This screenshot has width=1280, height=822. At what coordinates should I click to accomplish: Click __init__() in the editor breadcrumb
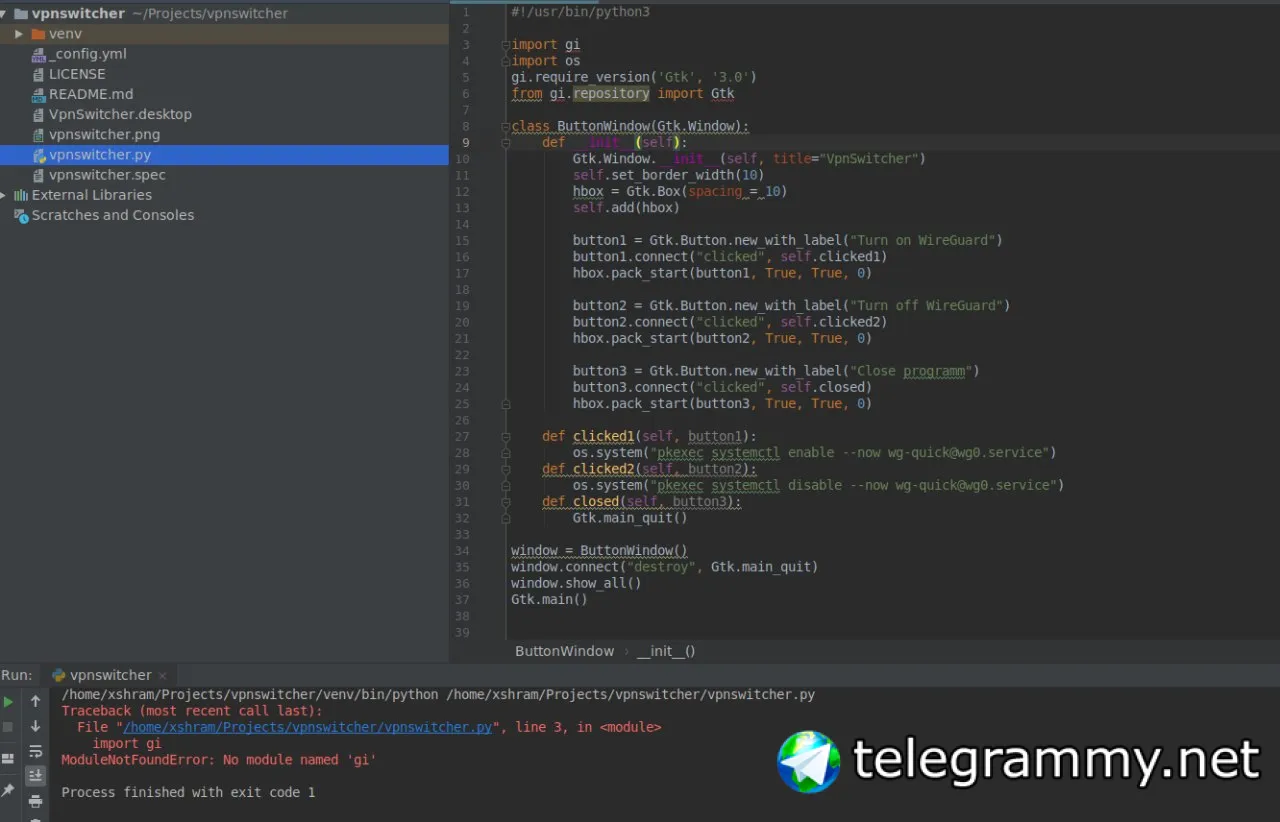(x=666, y=651)
